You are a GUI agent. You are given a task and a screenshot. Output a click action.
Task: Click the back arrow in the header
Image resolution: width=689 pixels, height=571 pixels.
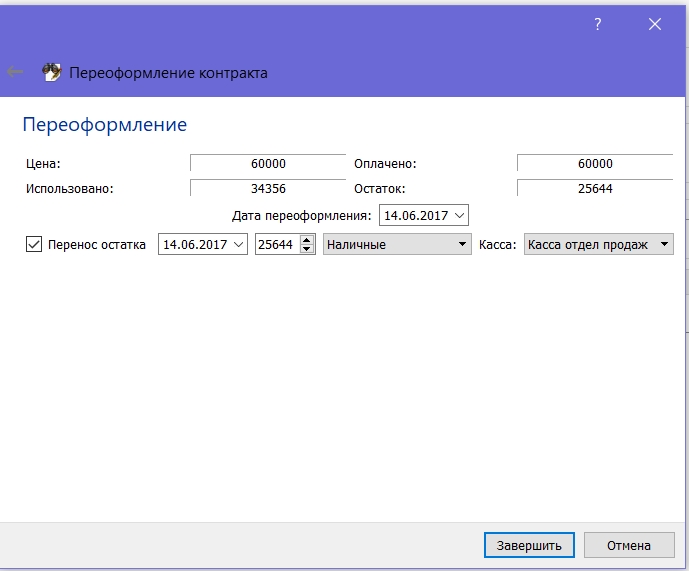coord(15,72)
